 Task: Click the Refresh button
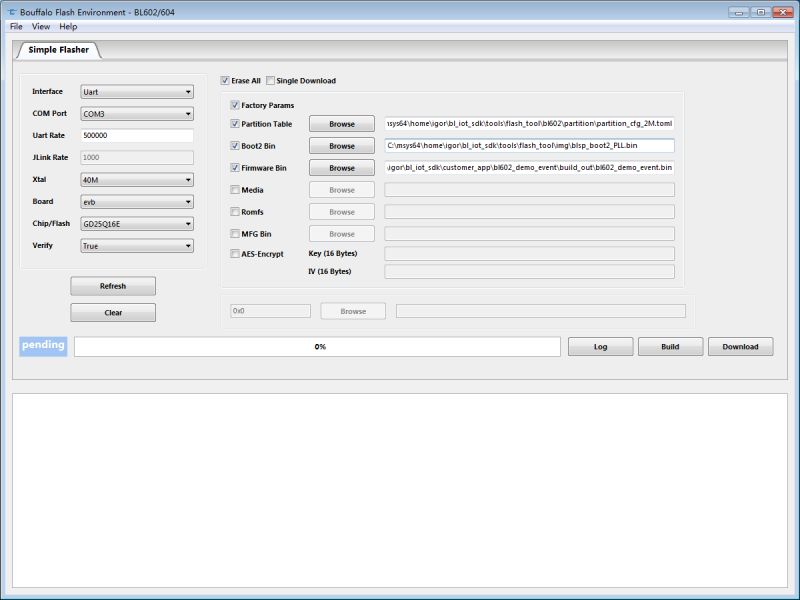(x=113, y=286)
